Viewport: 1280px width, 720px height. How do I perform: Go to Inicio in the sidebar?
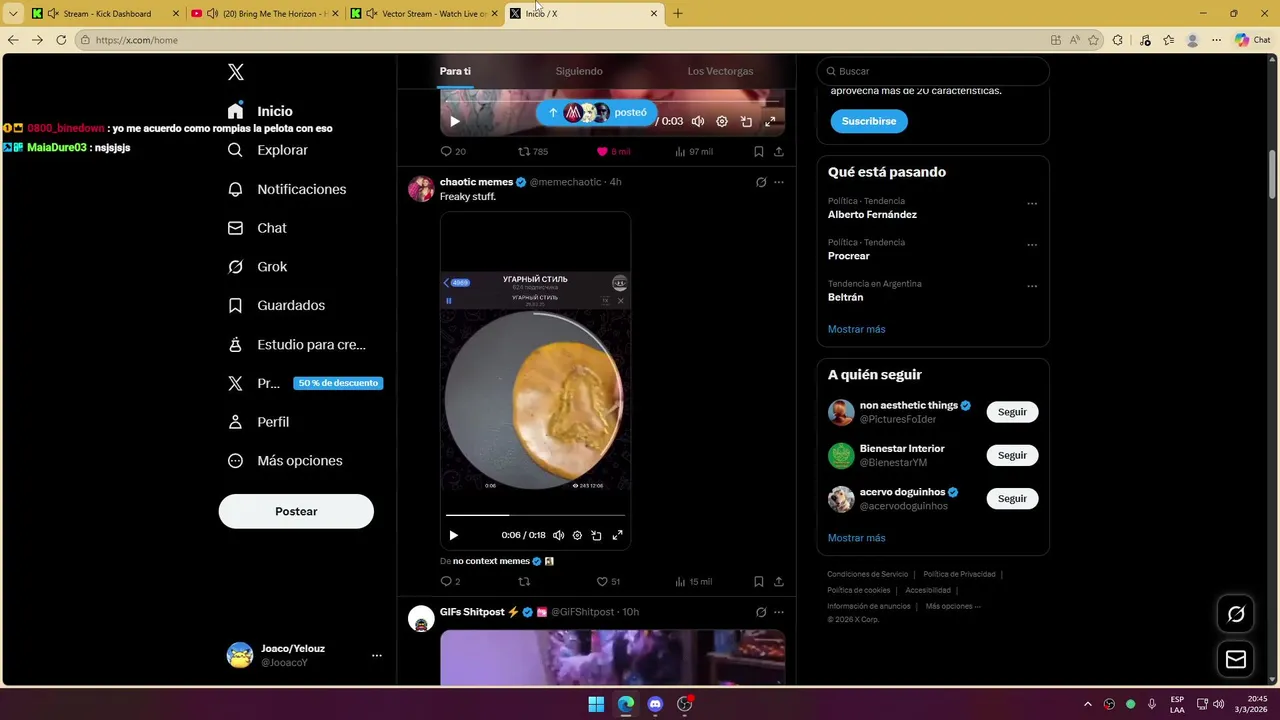click(260, 111)
